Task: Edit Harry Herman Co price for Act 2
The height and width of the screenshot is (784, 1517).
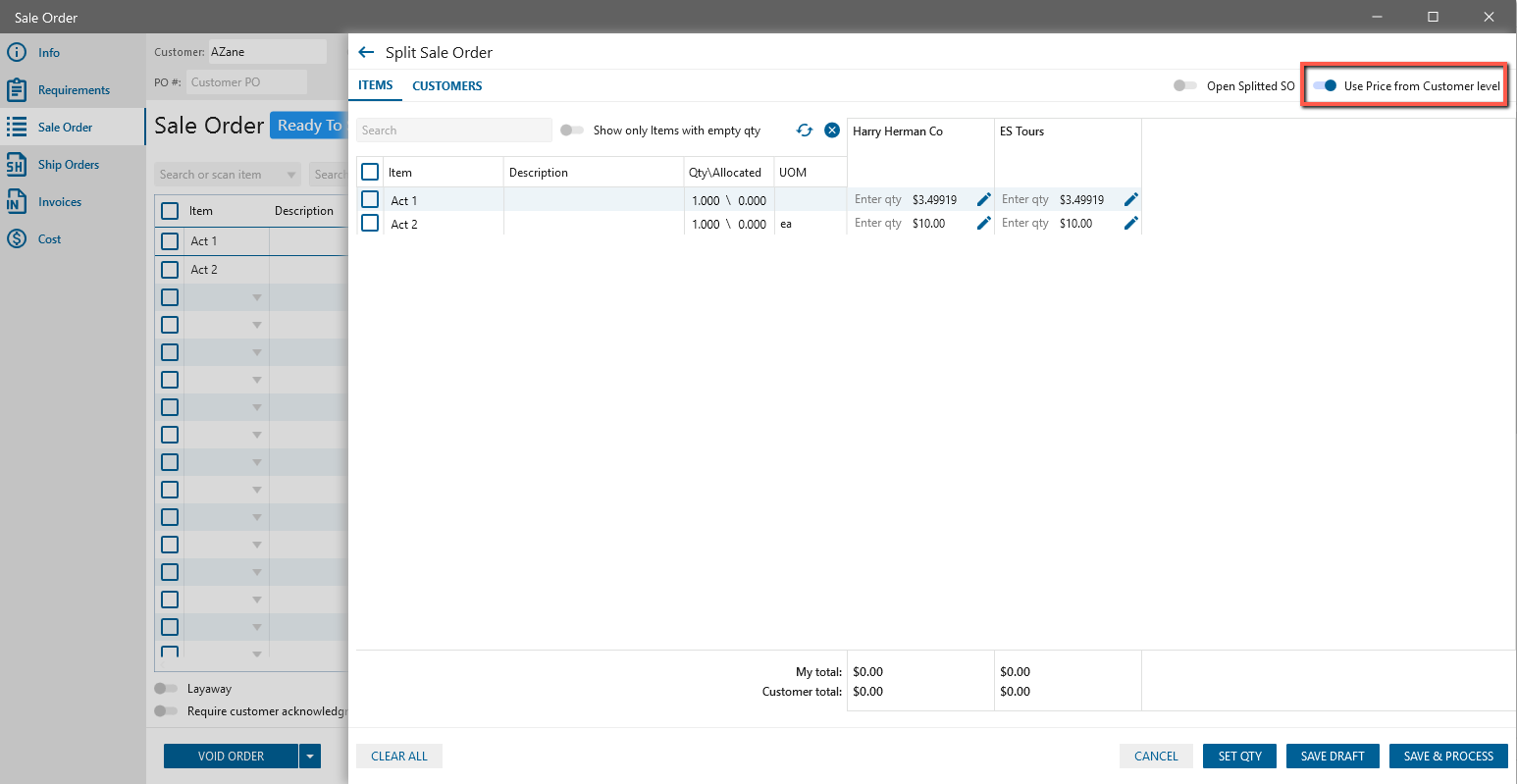Action: click(984, 223)
